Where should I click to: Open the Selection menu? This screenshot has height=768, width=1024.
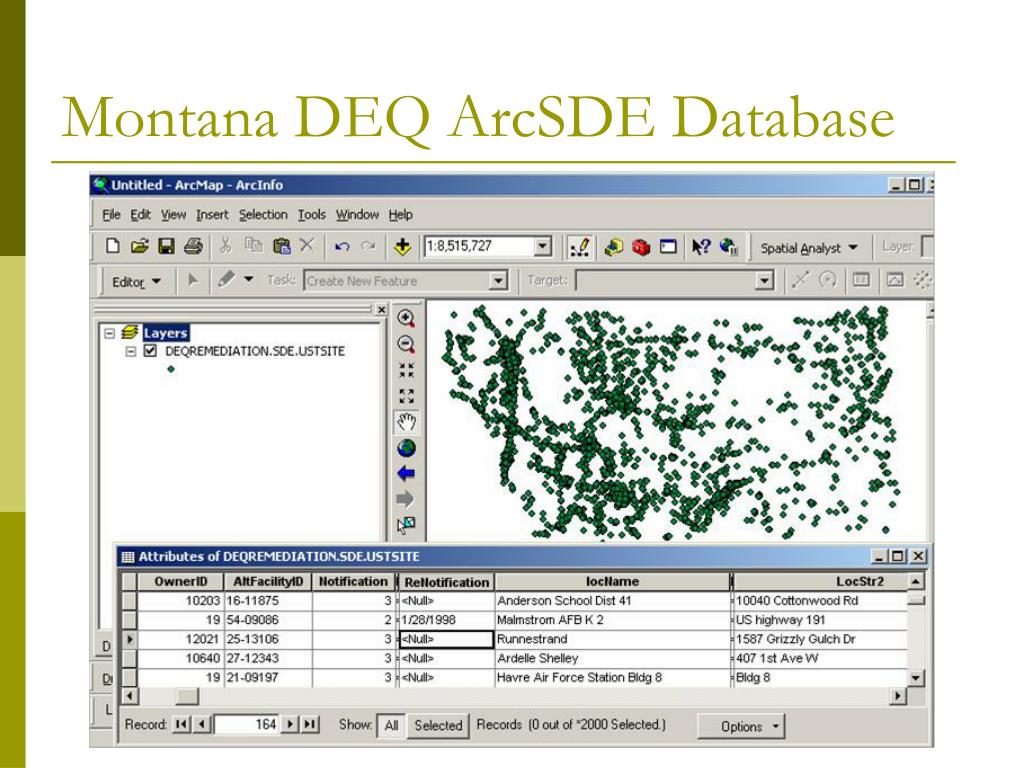[x=263, y=215]
